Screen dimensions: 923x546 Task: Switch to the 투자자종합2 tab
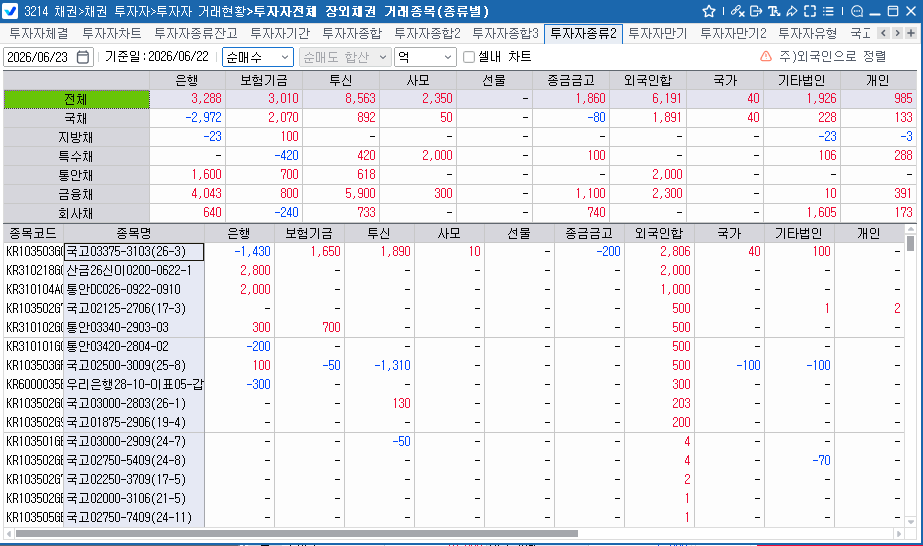[x=427, y=34]
